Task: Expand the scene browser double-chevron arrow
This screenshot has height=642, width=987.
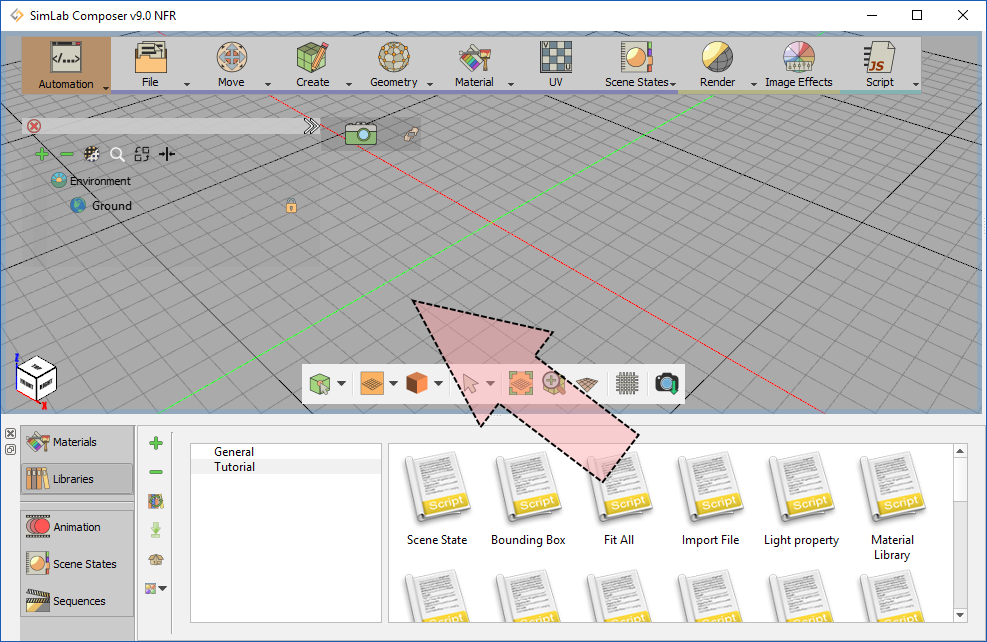Action: point(311,126)
